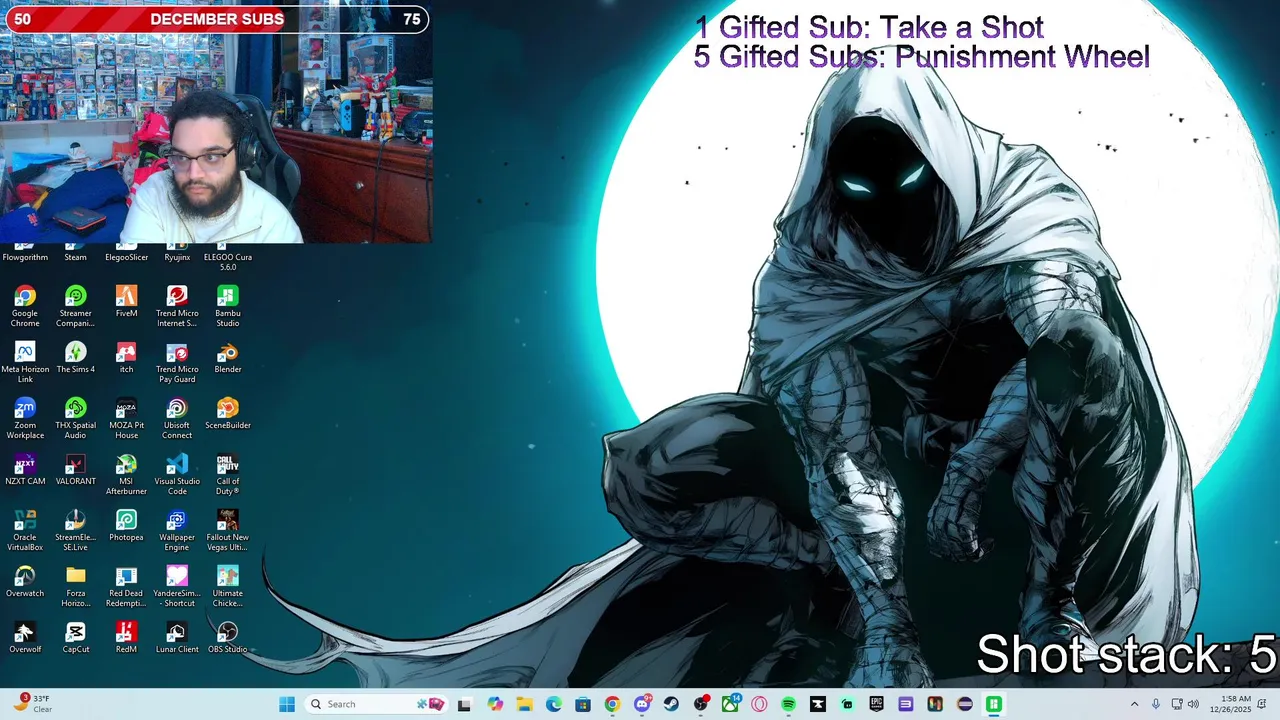Select Call of Duty desktop icon

(x=228, y=474)
